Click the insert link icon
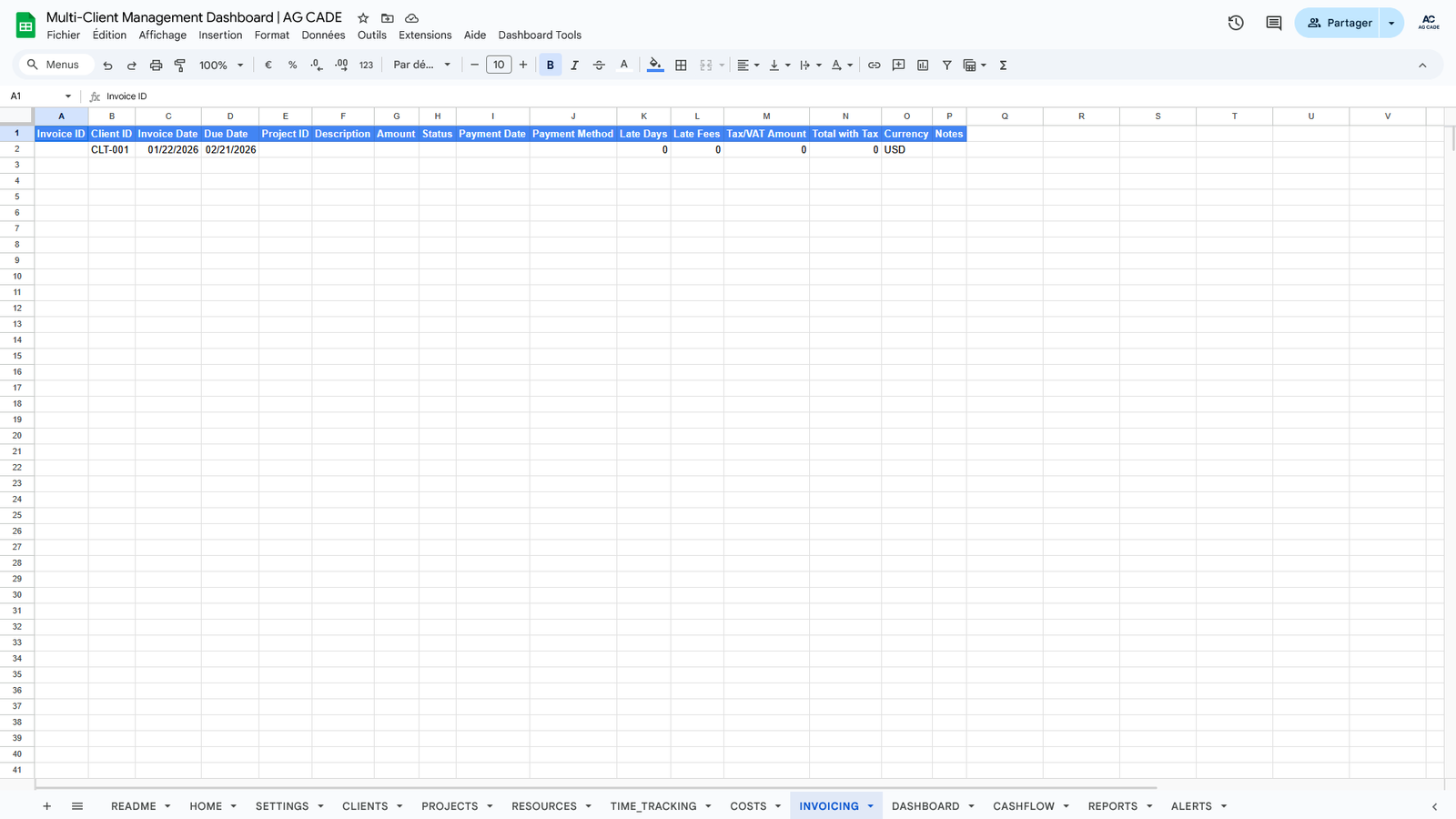This screenshot has height=819, width=1456. [874, 66]
